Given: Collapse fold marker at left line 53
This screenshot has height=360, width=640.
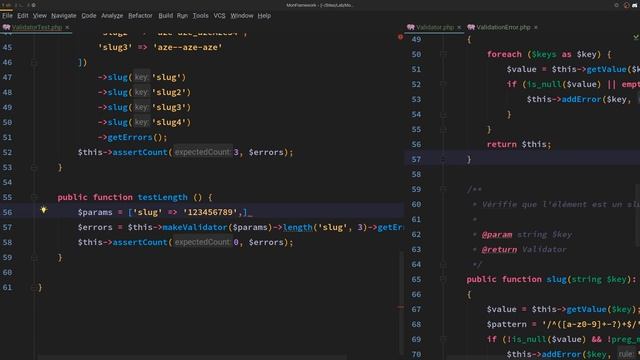Looking at the screenshot, I should point(34,167).
